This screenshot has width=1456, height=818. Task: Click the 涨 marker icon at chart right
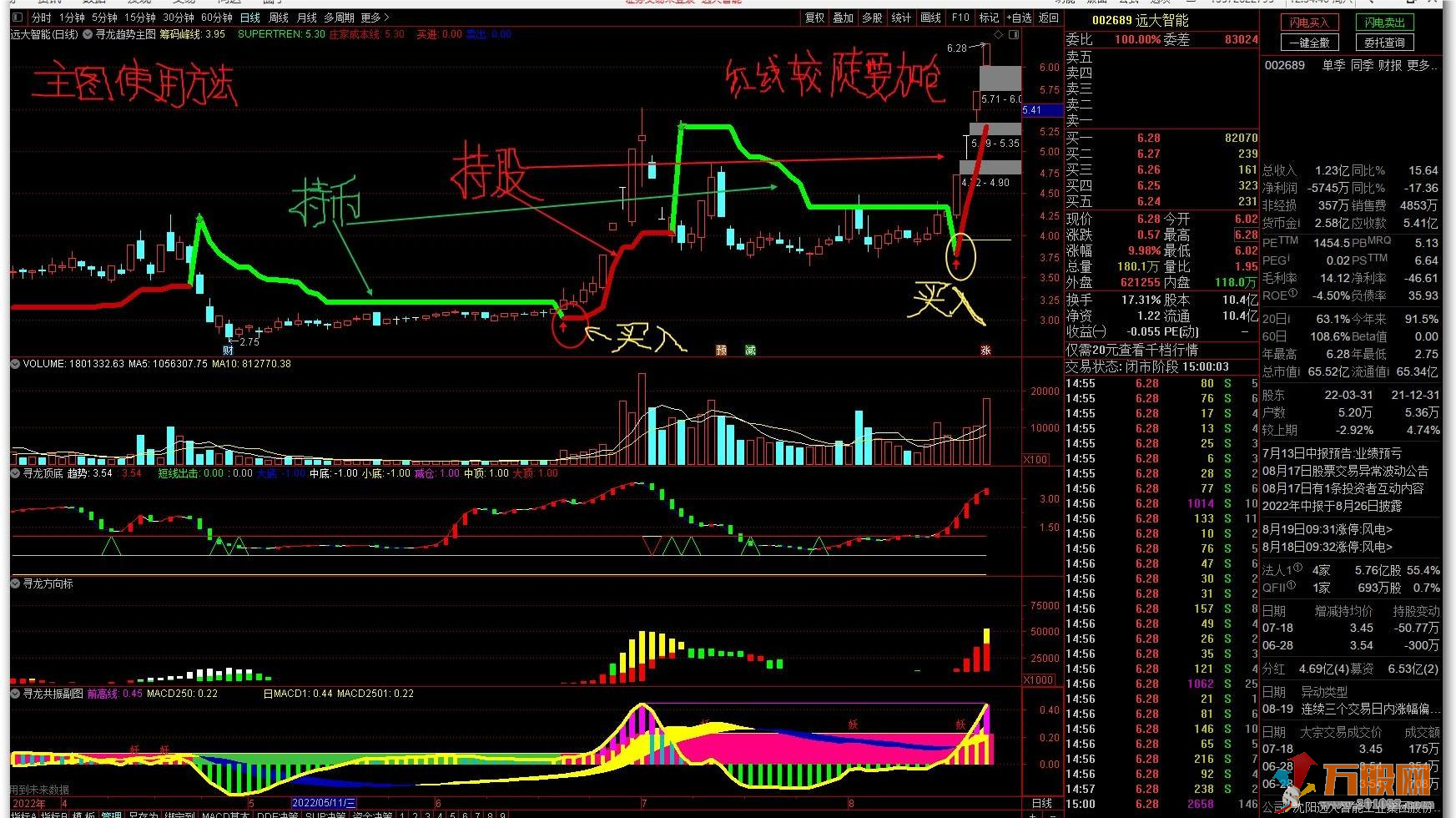click(x=985, y=351)
